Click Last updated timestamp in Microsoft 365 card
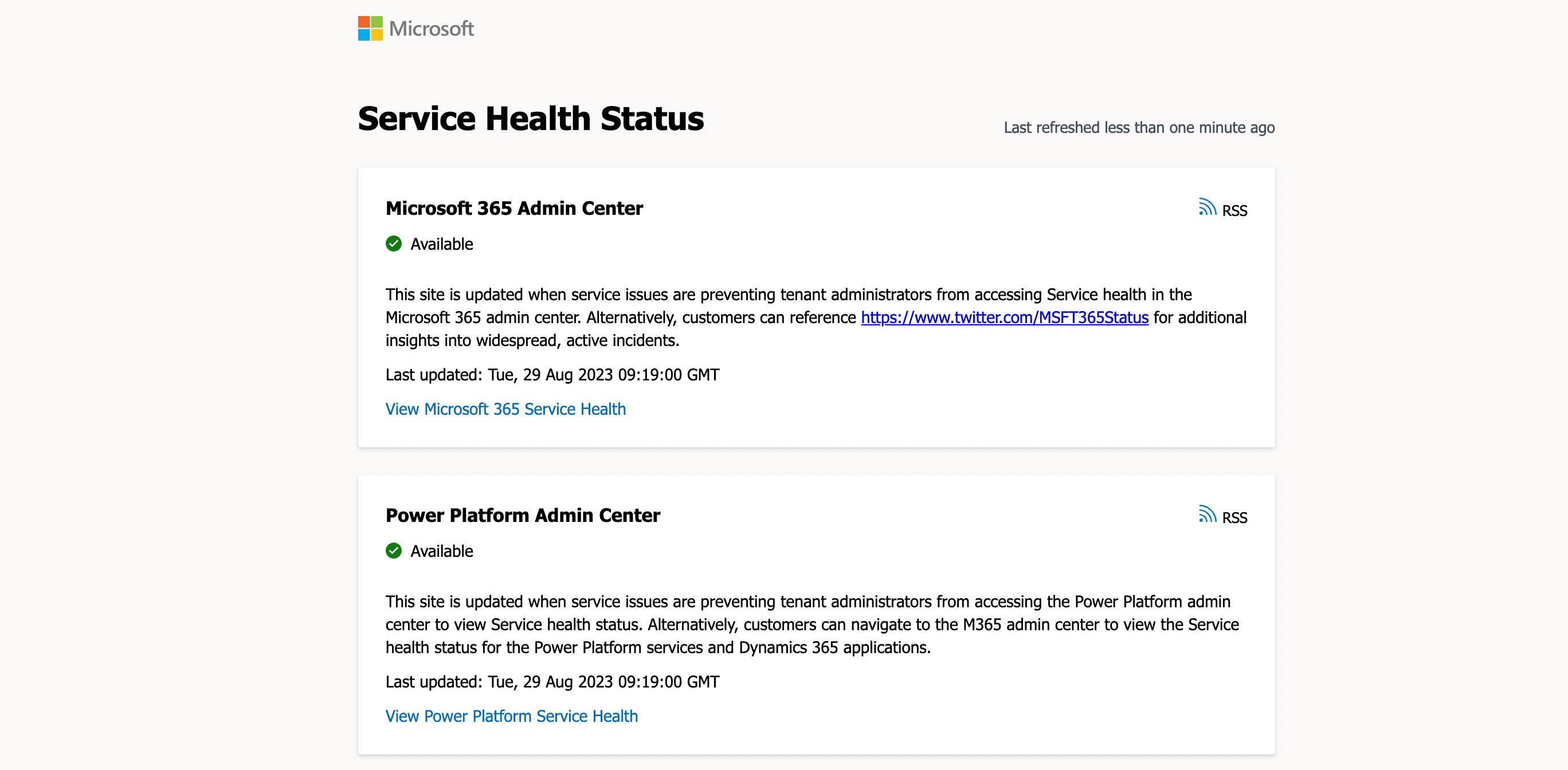 tap(552, 375)
